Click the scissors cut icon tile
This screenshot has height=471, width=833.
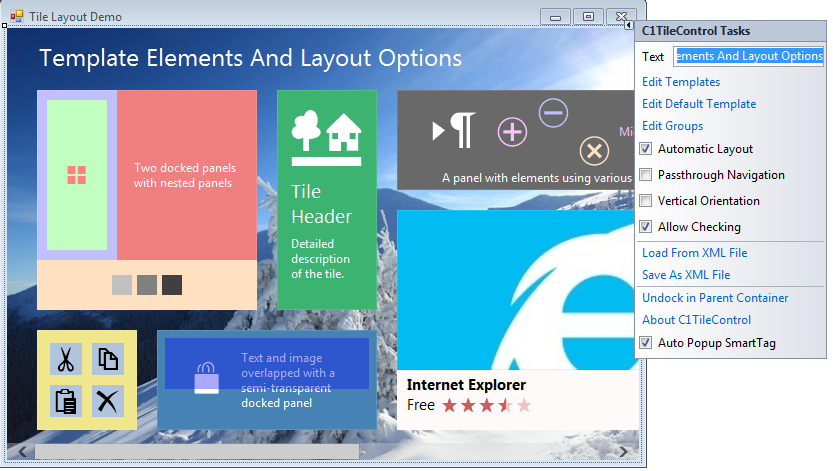(66, 359)
